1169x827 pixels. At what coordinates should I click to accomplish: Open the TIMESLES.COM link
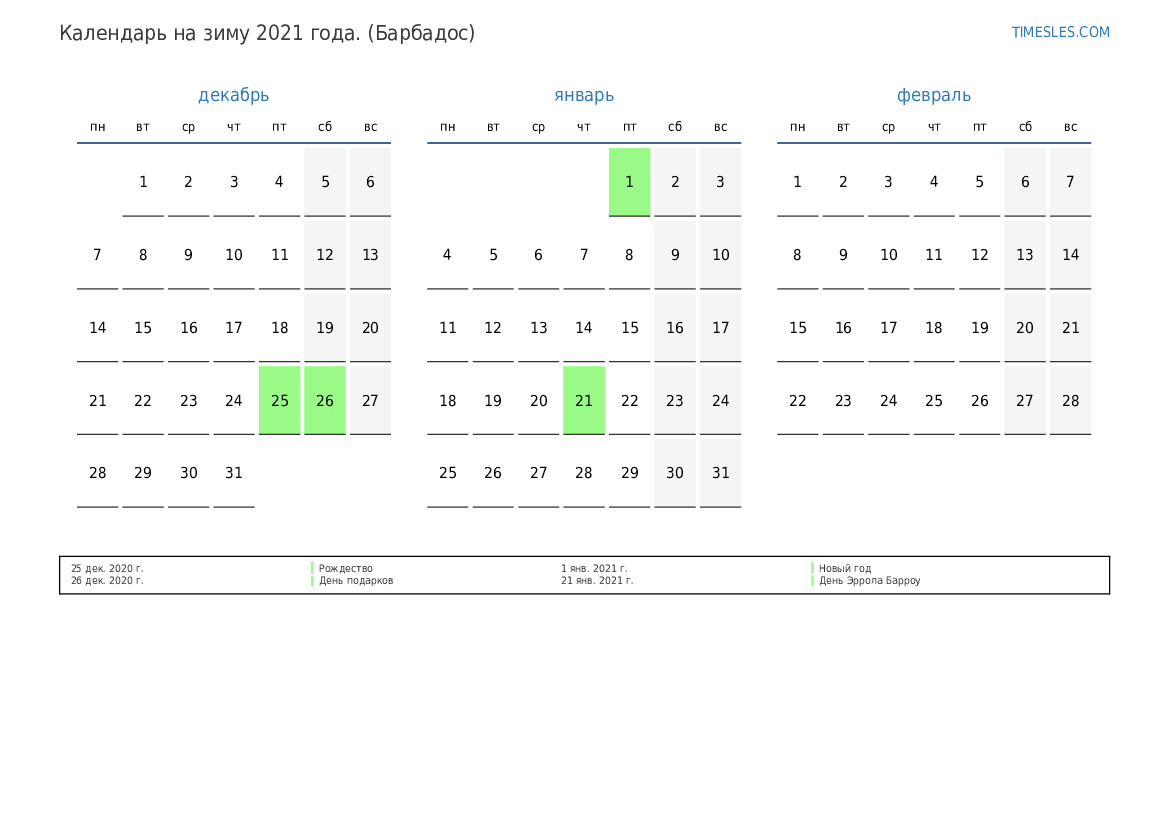point(1060,32)
